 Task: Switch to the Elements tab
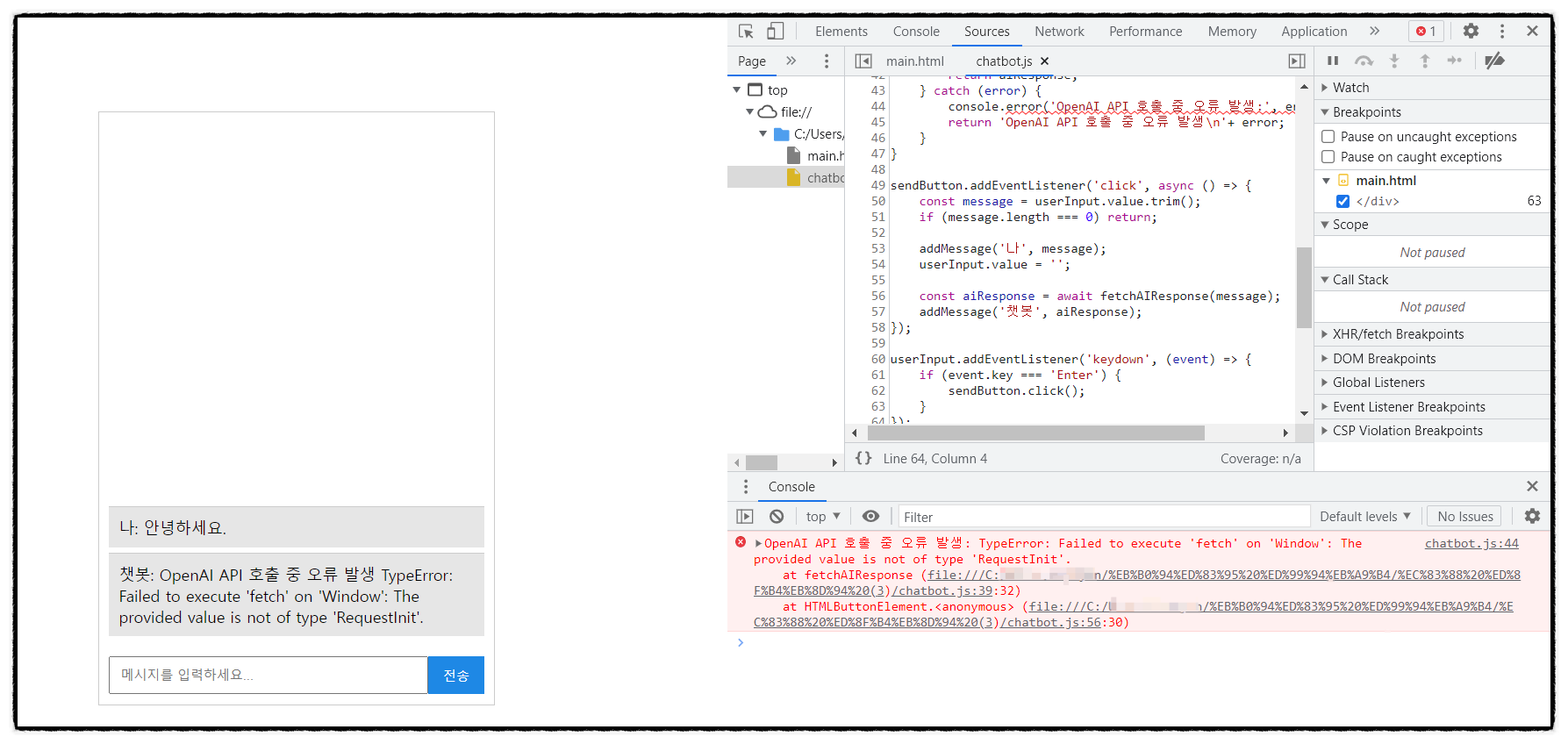click(x=841, y=32)
